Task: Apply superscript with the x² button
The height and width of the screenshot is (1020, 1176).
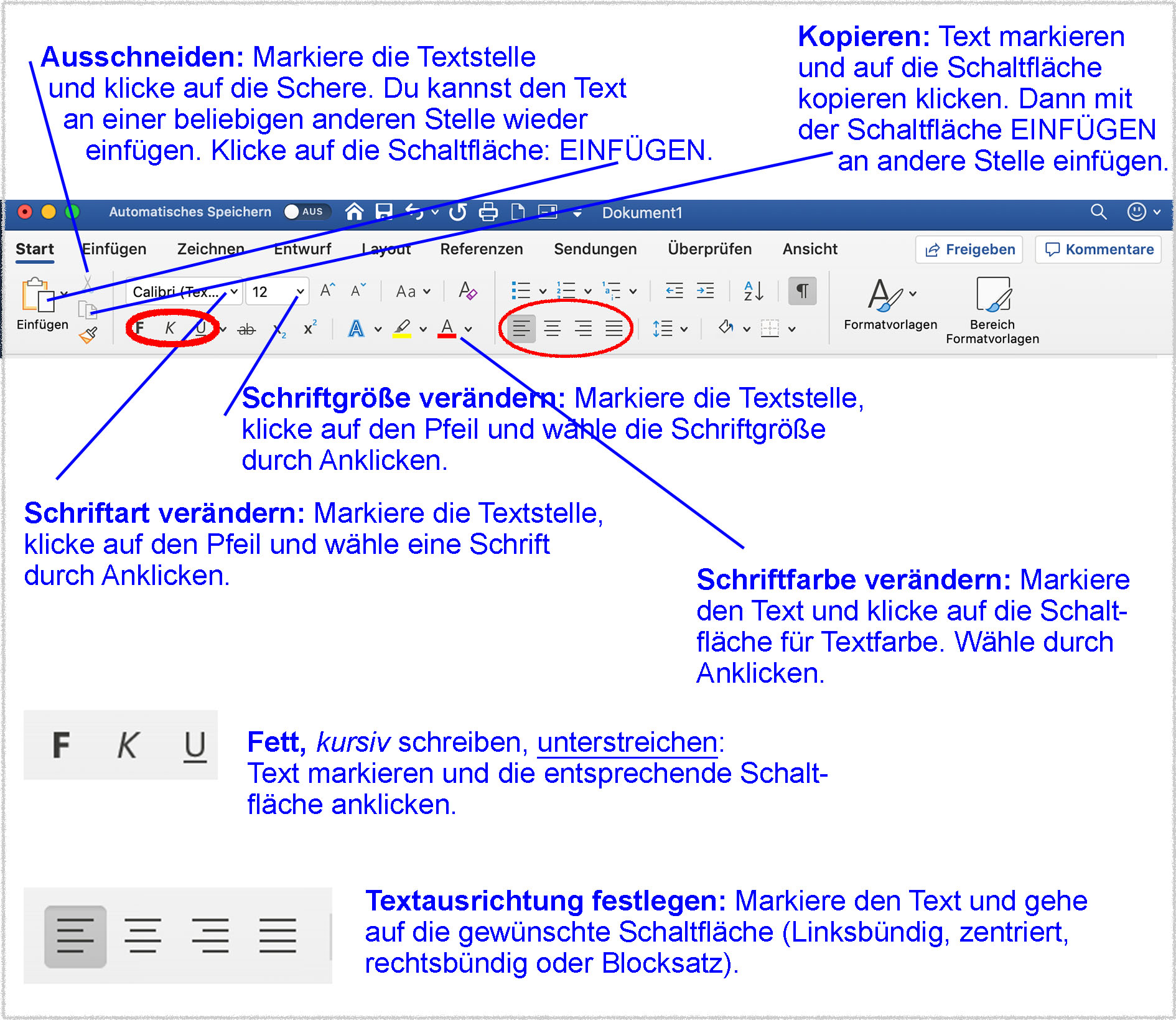Action: [x=310, y=329]
